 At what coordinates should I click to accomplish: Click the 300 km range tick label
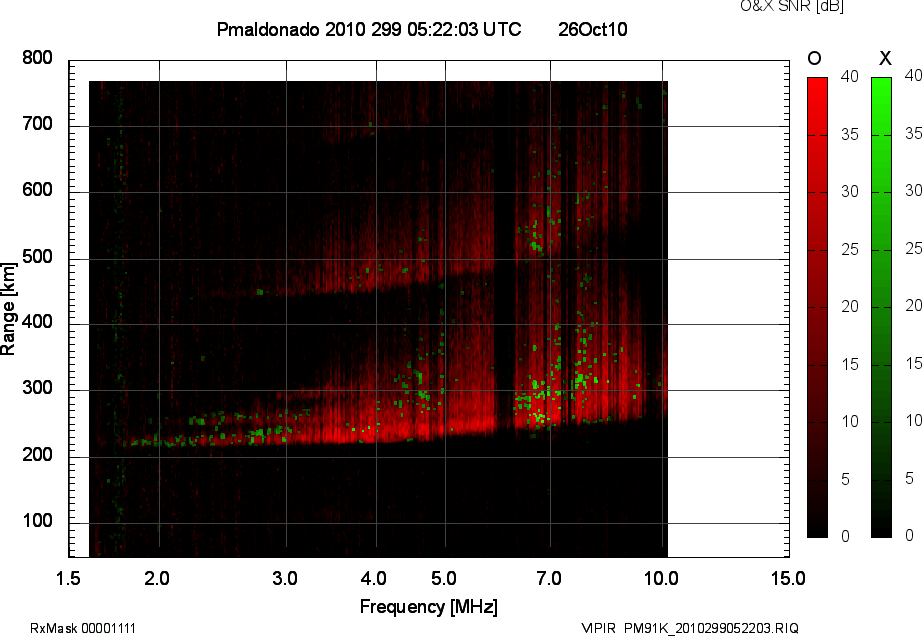pyautogui.click(x=37, y=388)
